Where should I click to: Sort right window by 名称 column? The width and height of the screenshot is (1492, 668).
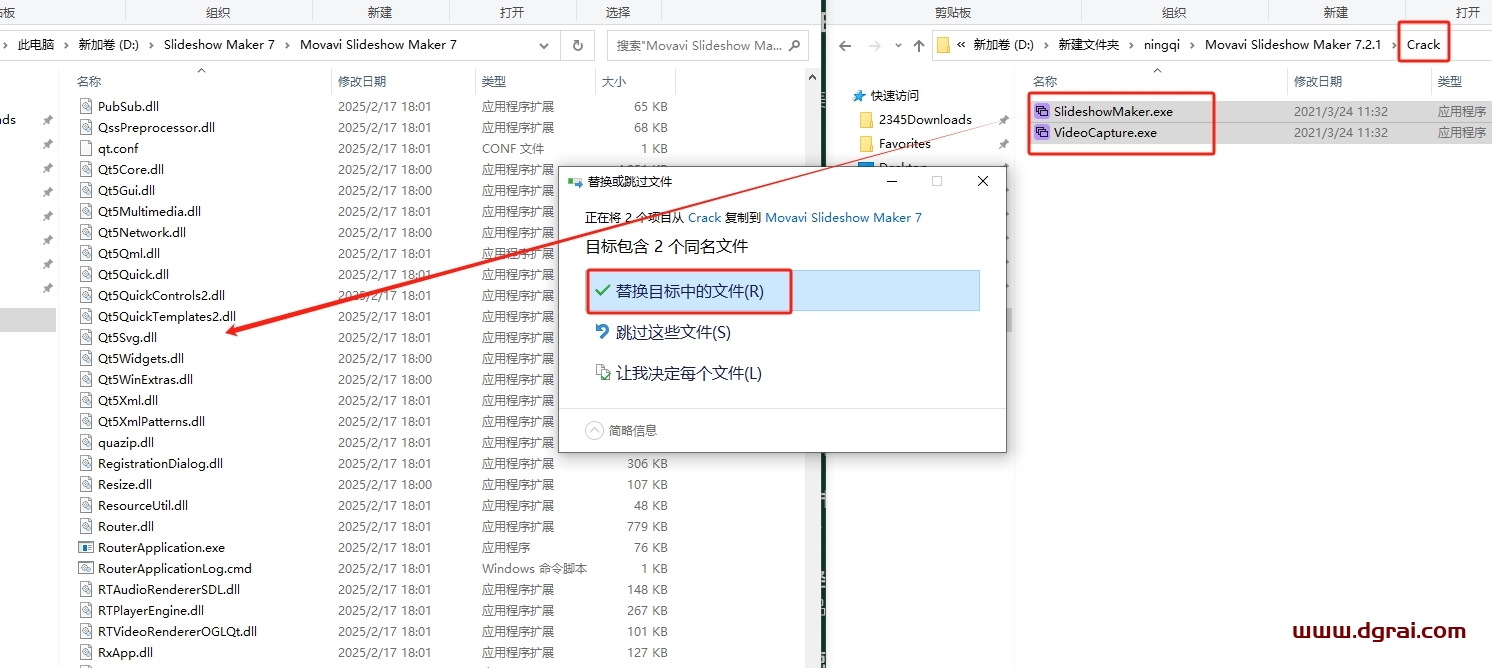point(1044,81)
